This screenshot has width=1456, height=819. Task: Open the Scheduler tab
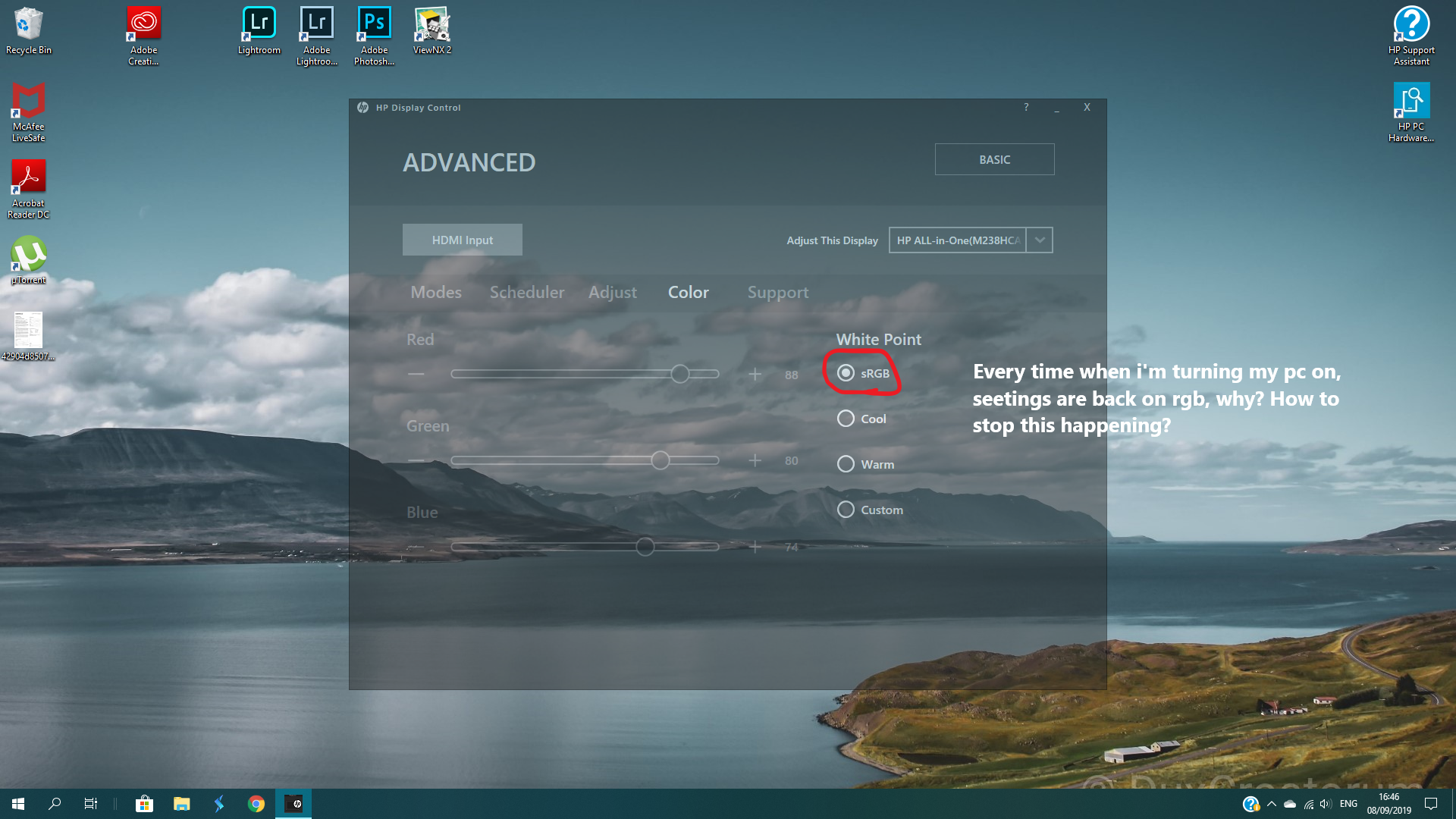pyautogui.click(x=526, y=292)
